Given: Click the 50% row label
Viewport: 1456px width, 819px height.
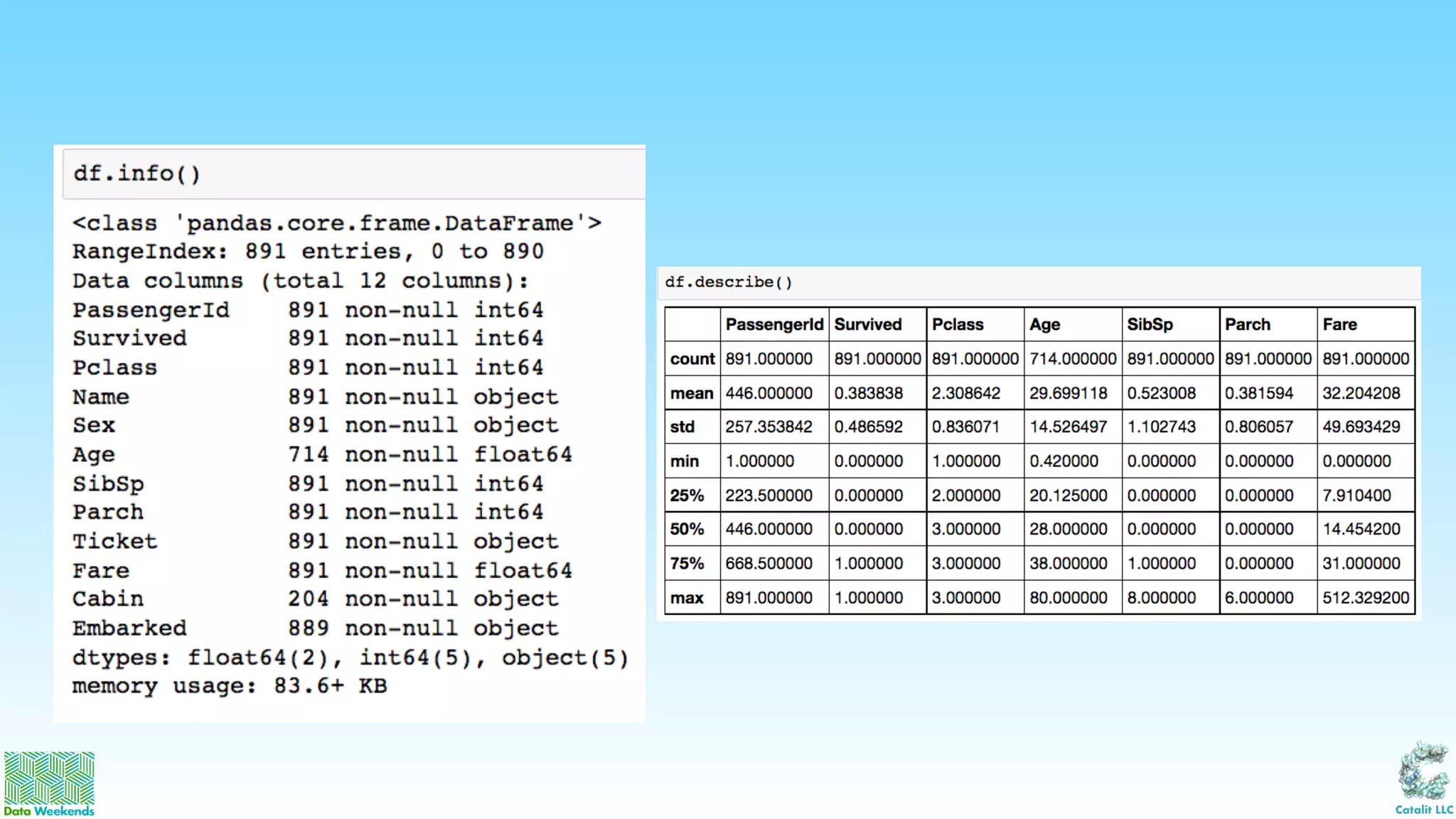Looking at the screenshot, I should (x=686, y=530).
